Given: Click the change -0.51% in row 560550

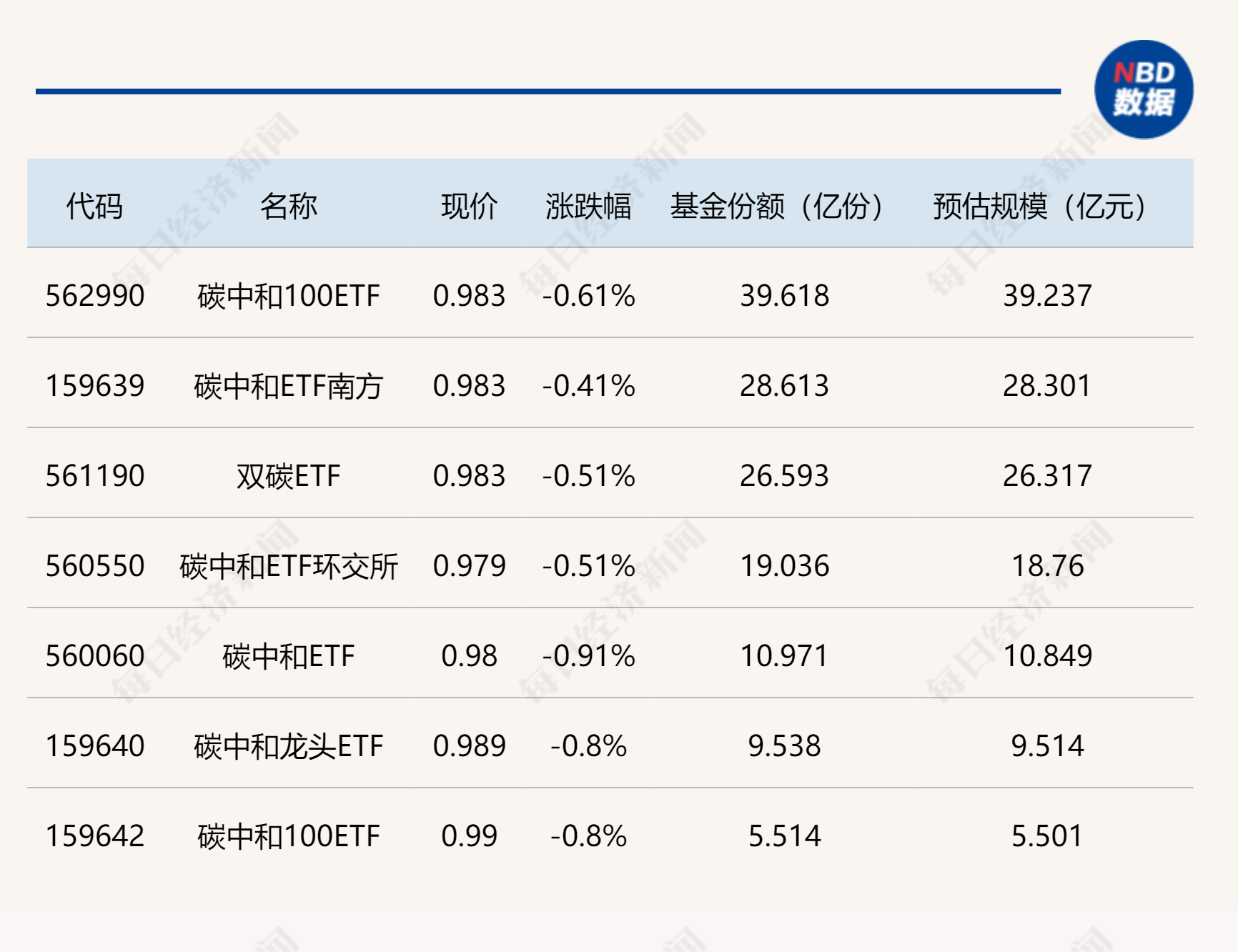Looking at the screenshot, I should (x=588, y=566).
